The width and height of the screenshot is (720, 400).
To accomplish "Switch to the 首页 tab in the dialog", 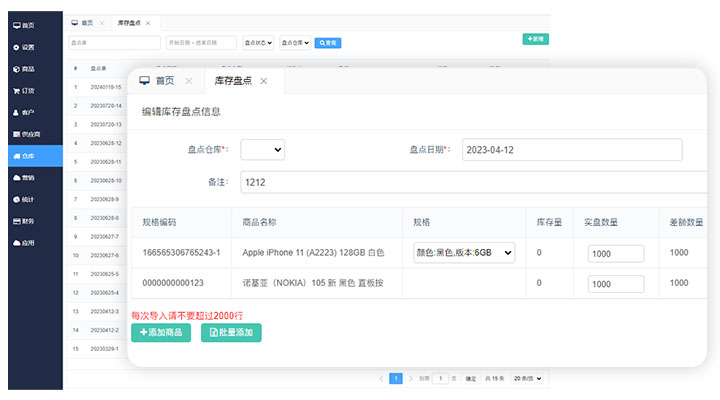I will pyautogui.click(x=165, y=80).
